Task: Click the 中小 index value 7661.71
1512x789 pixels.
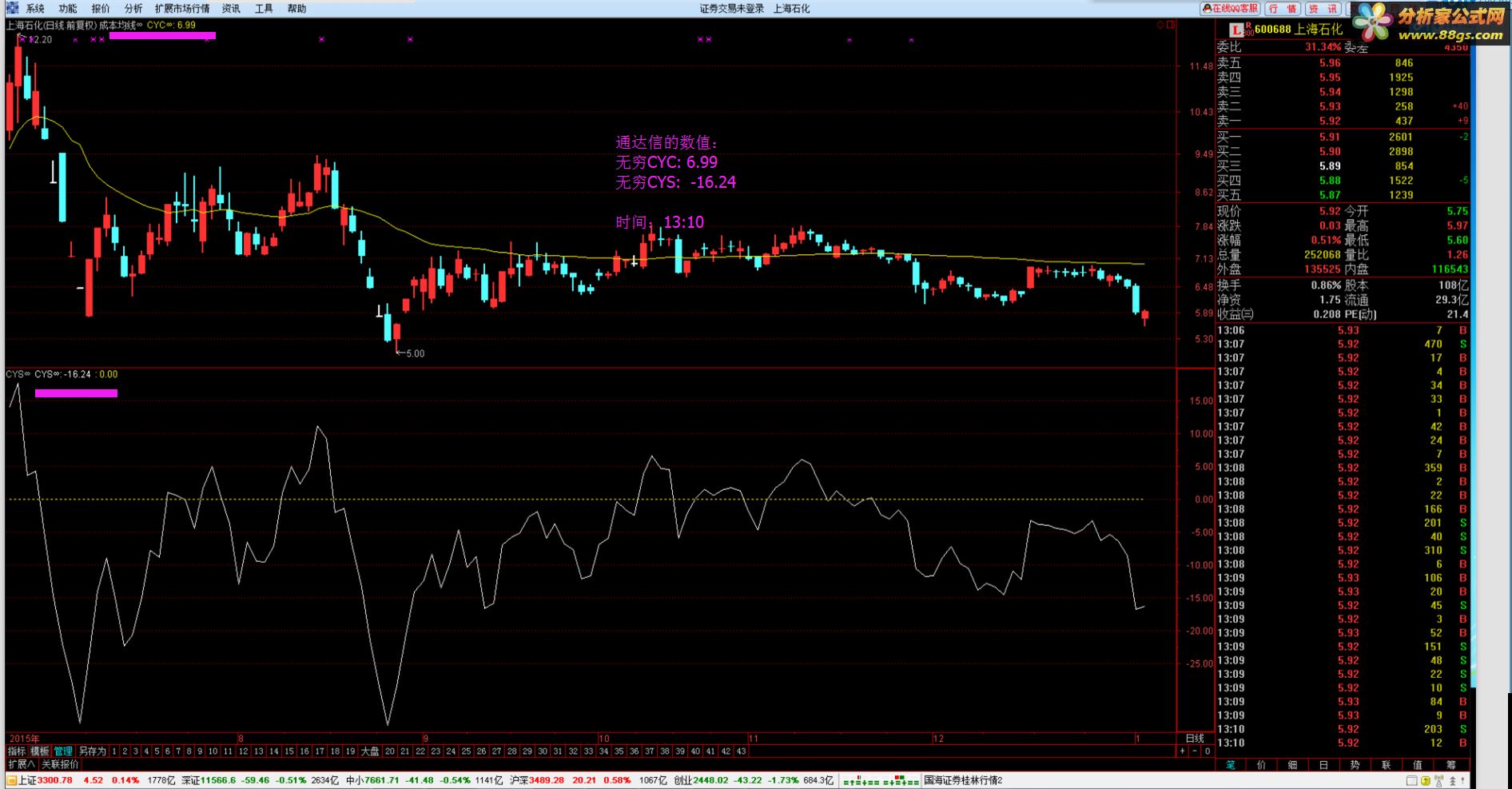Action: pyautogui.click(x=382, y=780)
